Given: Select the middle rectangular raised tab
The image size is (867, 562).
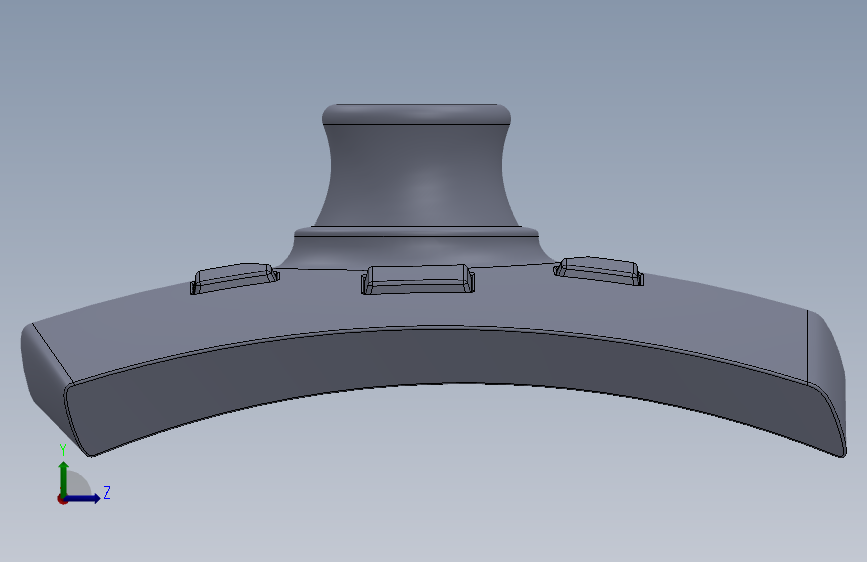Looking at the screenshot, I should [417, 279].
